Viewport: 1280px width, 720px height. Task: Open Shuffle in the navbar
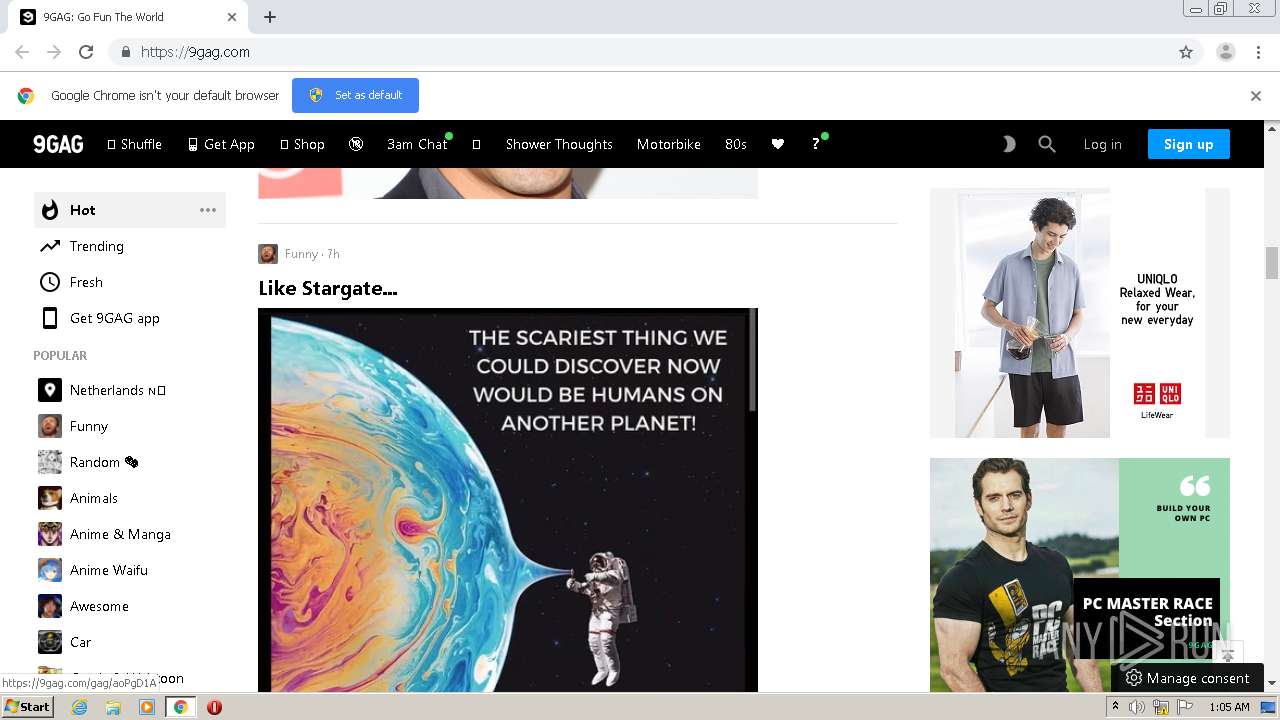click(x=134, y=144)
